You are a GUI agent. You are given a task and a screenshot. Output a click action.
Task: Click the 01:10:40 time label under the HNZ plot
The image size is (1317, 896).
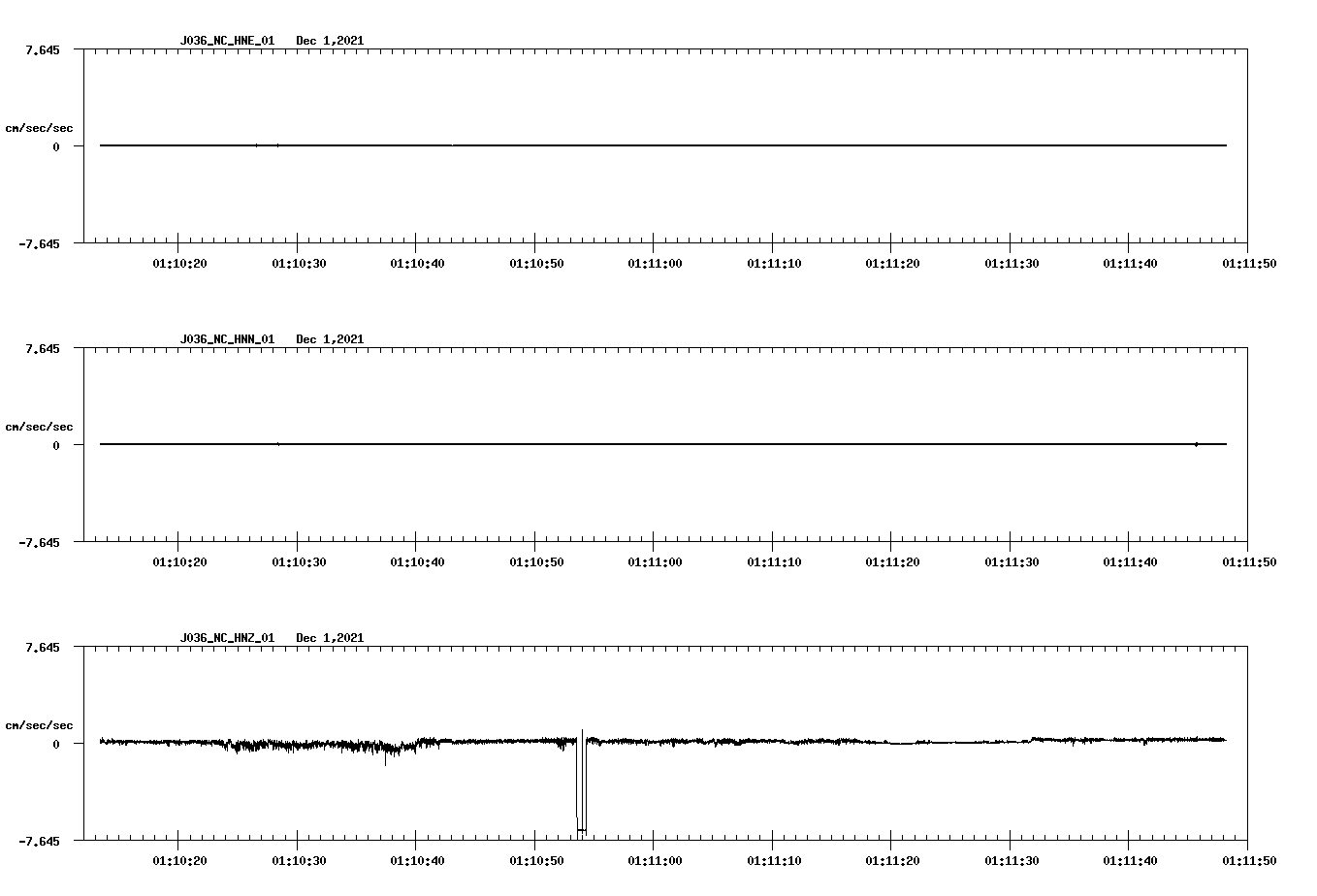[416, 860]
